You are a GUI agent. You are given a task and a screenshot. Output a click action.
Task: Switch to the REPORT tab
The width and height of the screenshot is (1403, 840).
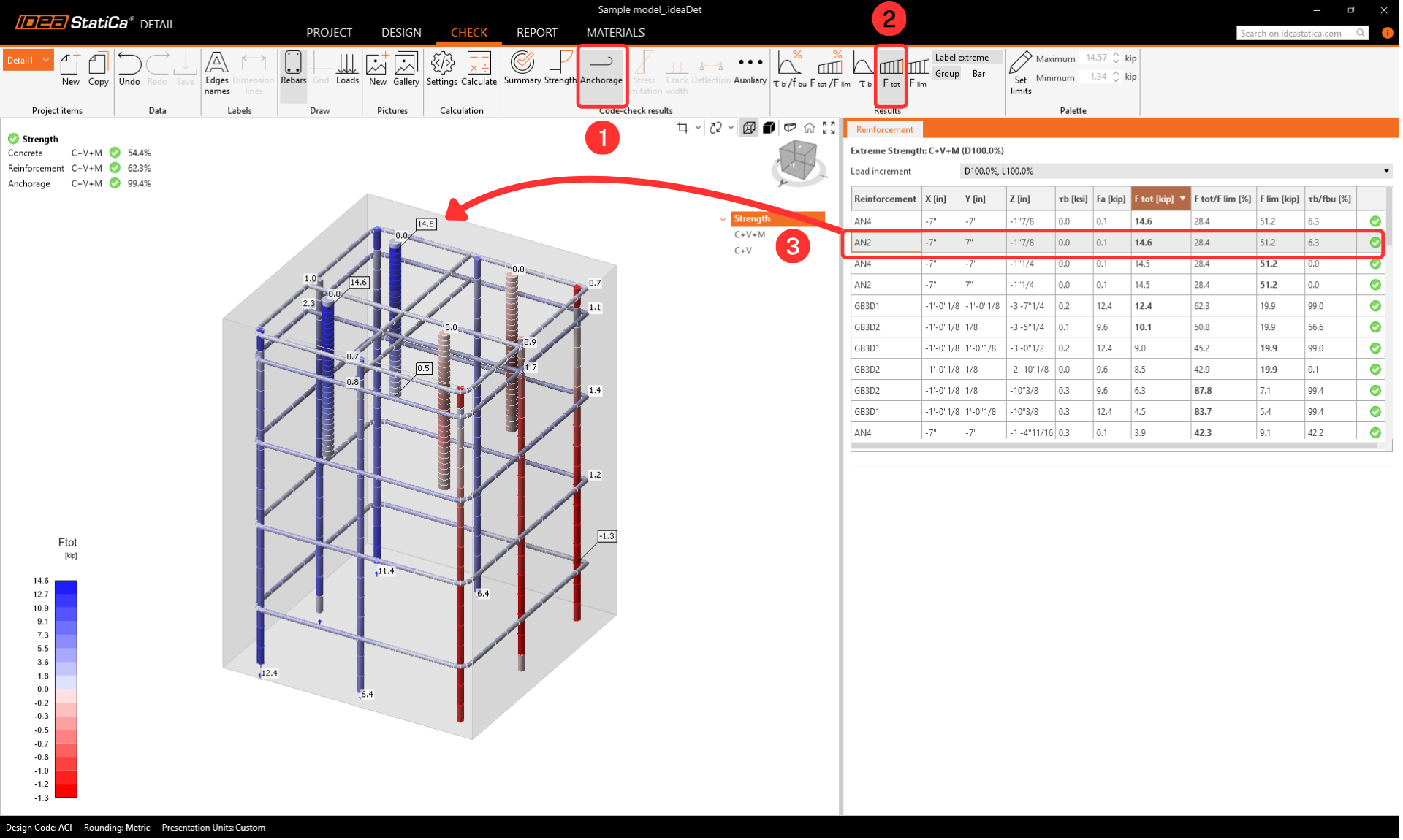coord(536,33)
